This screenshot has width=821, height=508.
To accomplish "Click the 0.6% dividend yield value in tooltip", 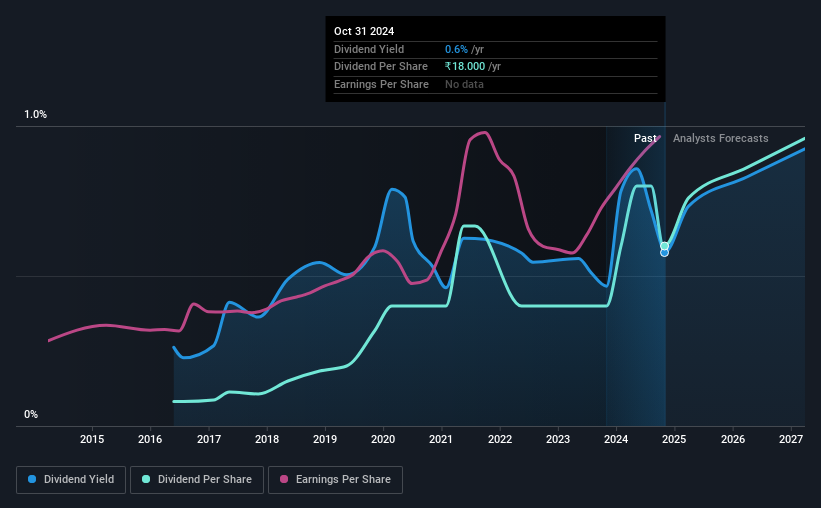I will 456,49.
